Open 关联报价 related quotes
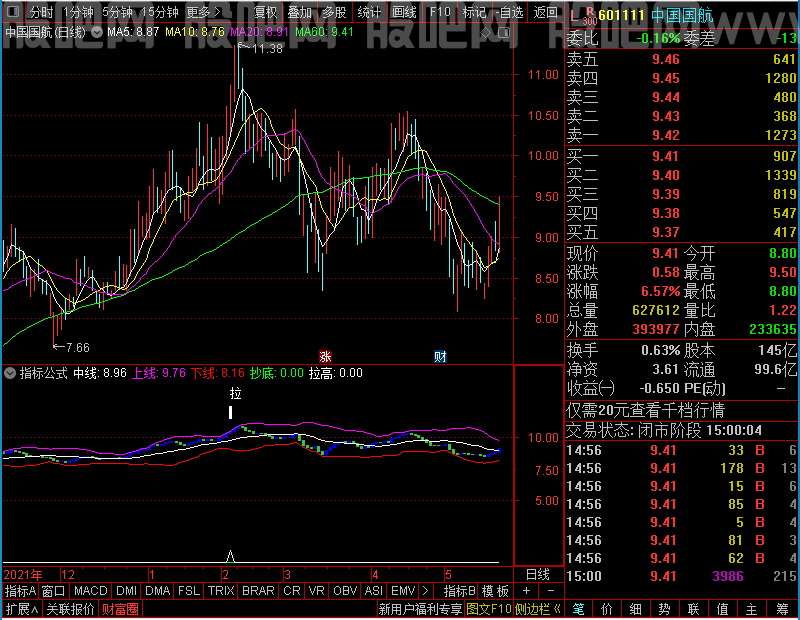The height and width of the screenshot is (620, 800). 70,609
